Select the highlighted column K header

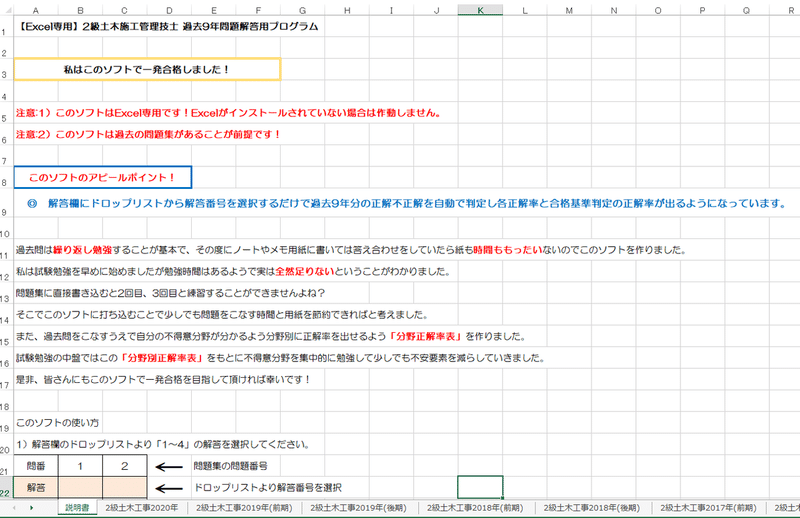click(x=480, y=10)
